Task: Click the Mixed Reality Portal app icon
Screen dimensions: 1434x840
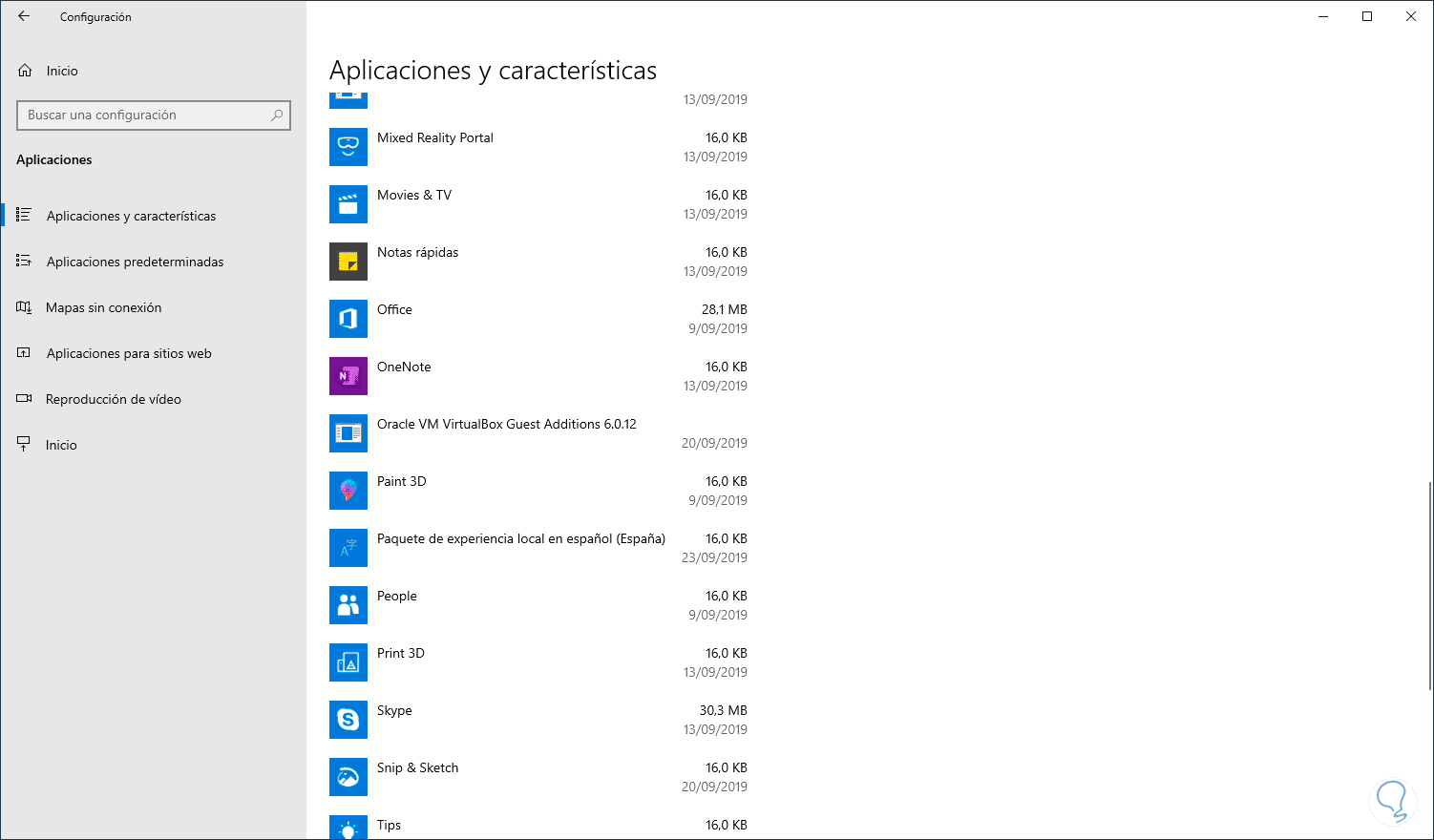Action: pos(348,147)
